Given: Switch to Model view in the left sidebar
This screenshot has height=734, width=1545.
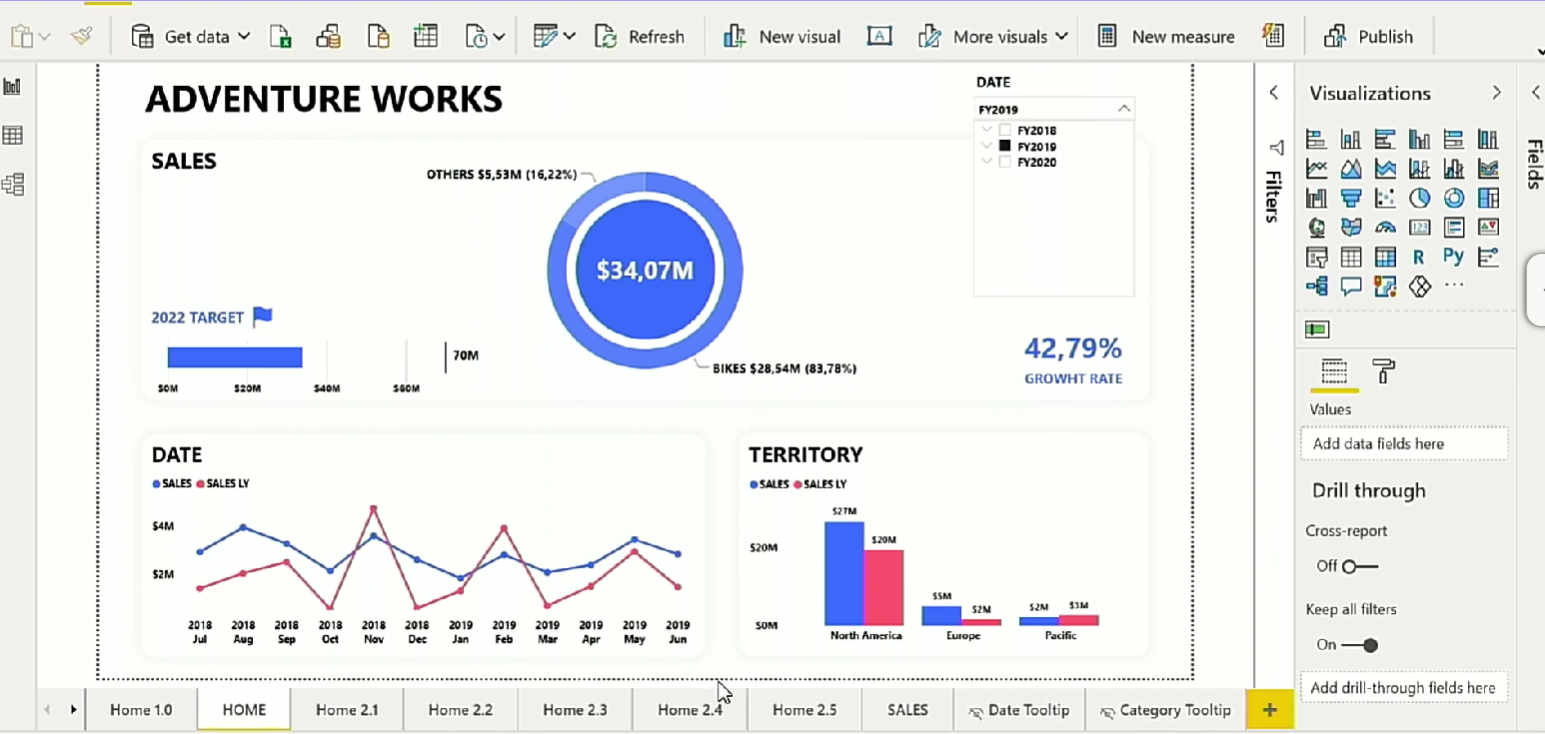Looking at the screenshot, I should 12,183.
